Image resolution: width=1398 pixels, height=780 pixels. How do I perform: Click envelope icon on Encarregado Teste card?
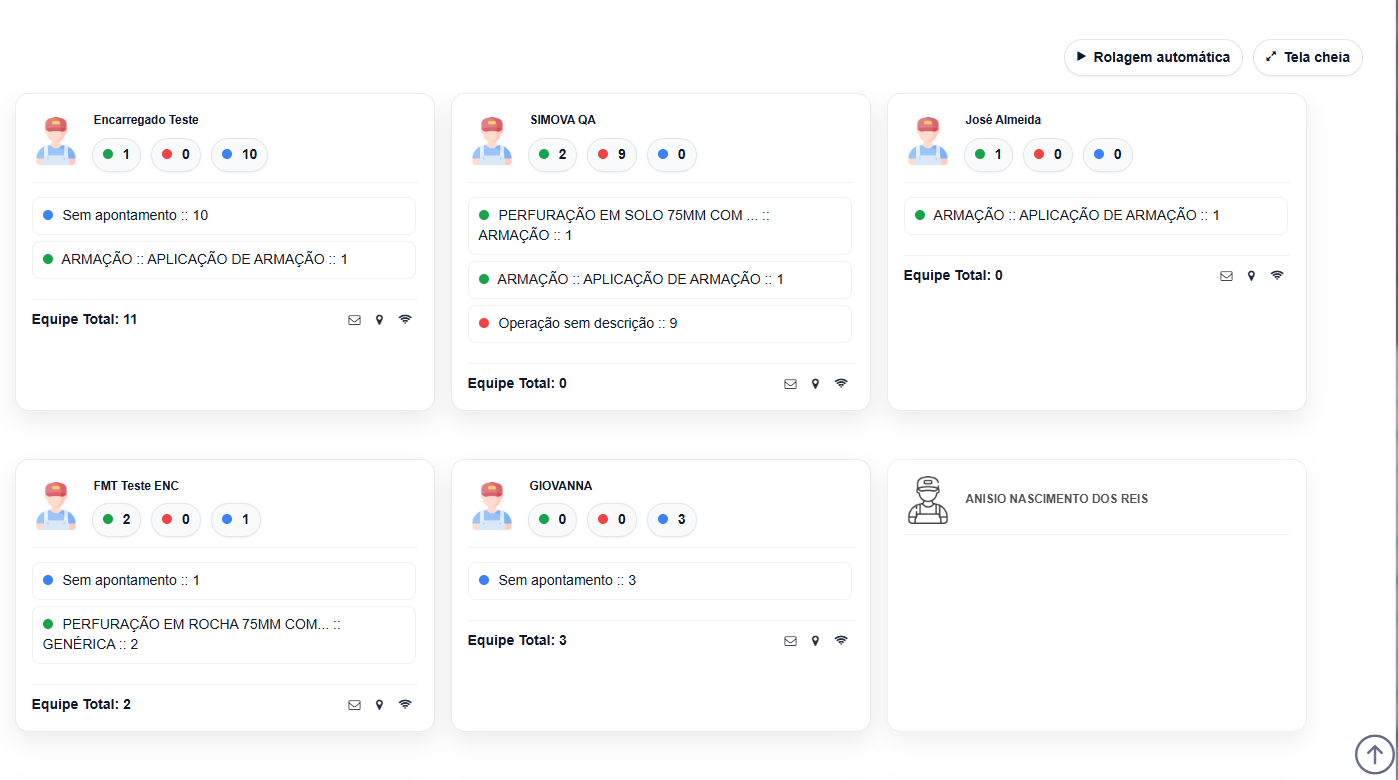pyautogui.click(x=354, y=320)
